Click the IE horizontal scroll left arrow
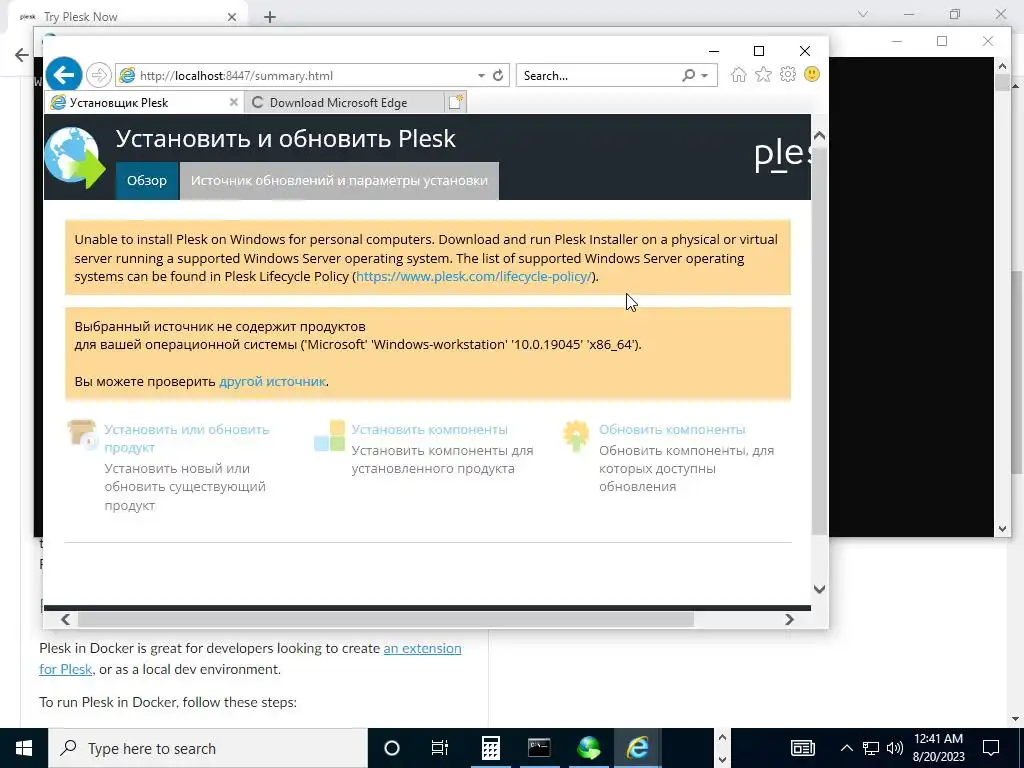 (x=65, y=619)
